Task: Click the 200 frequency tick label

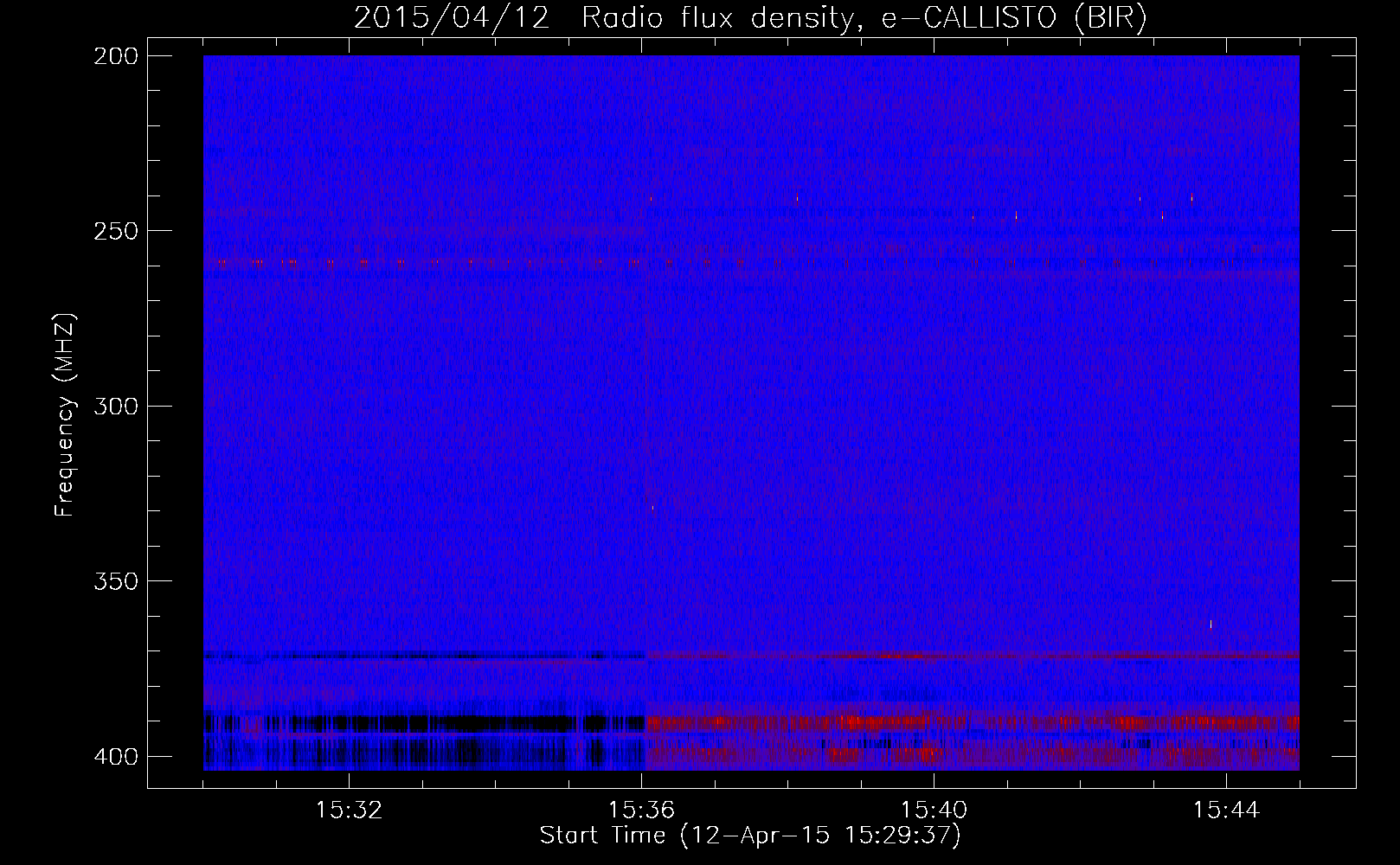Action: point(115,56)
